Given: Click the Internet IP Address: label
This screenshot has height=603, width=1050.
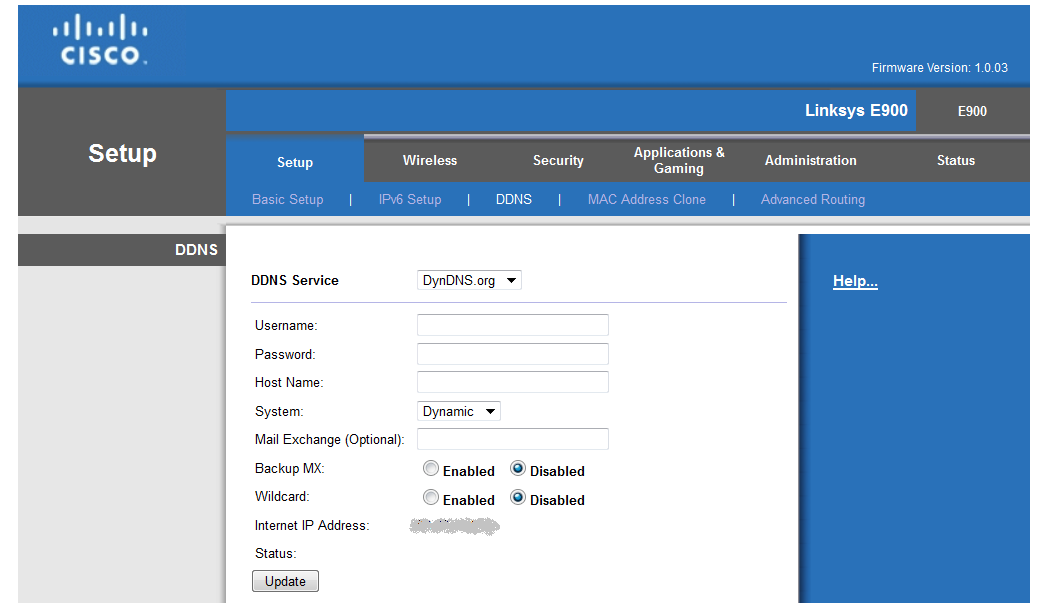Looking at the screenshot, I should pyautogui.click(x=312, y=525).
